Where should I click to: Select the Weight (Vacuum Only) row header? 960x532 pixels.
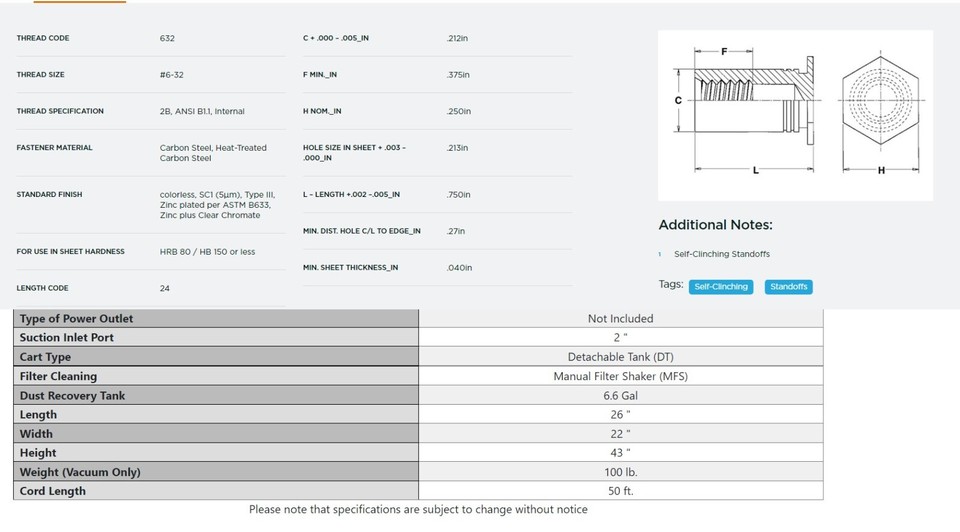pos(216,472)
